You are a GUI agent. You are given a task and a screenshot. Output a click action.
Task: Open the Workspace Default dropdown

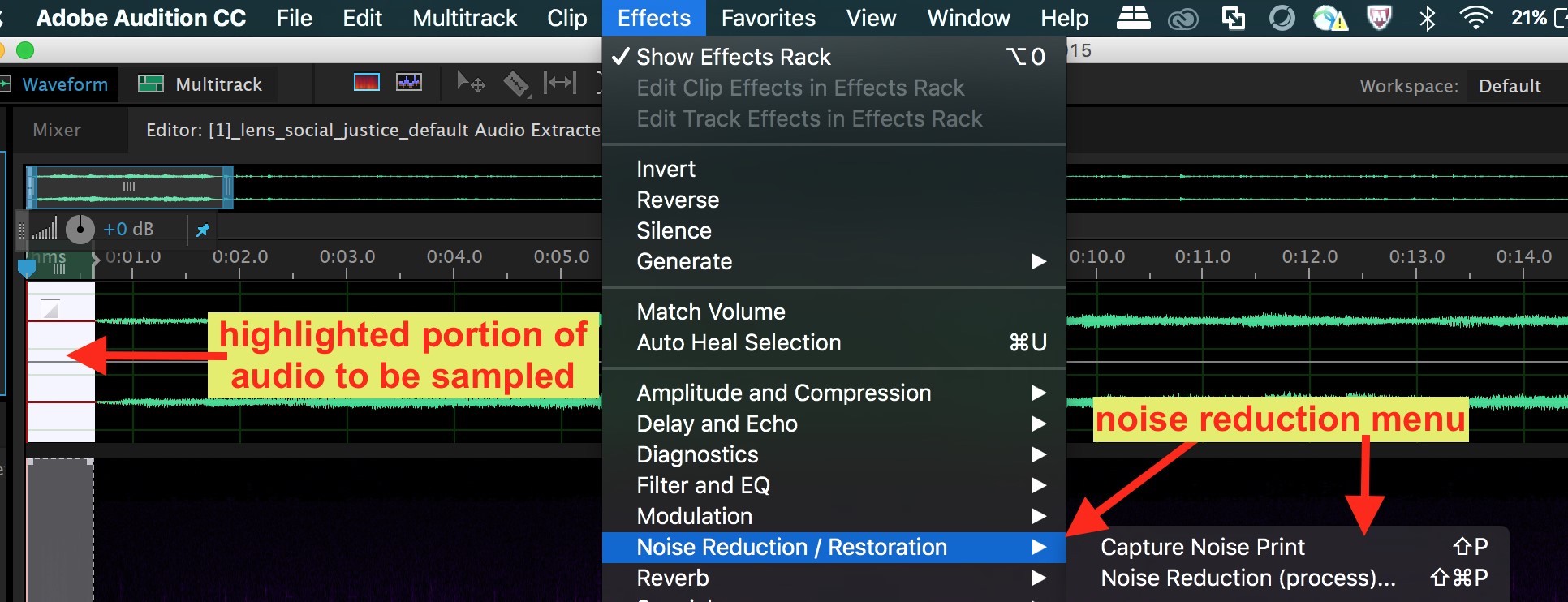(x=1509, y=86)
